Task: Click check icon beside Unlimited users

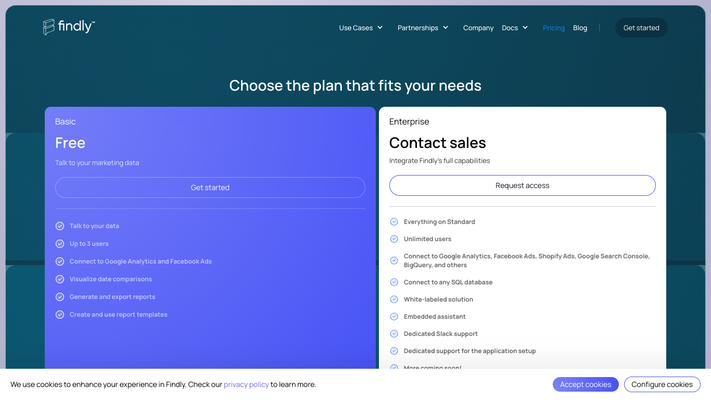Action: click(394, 239)
